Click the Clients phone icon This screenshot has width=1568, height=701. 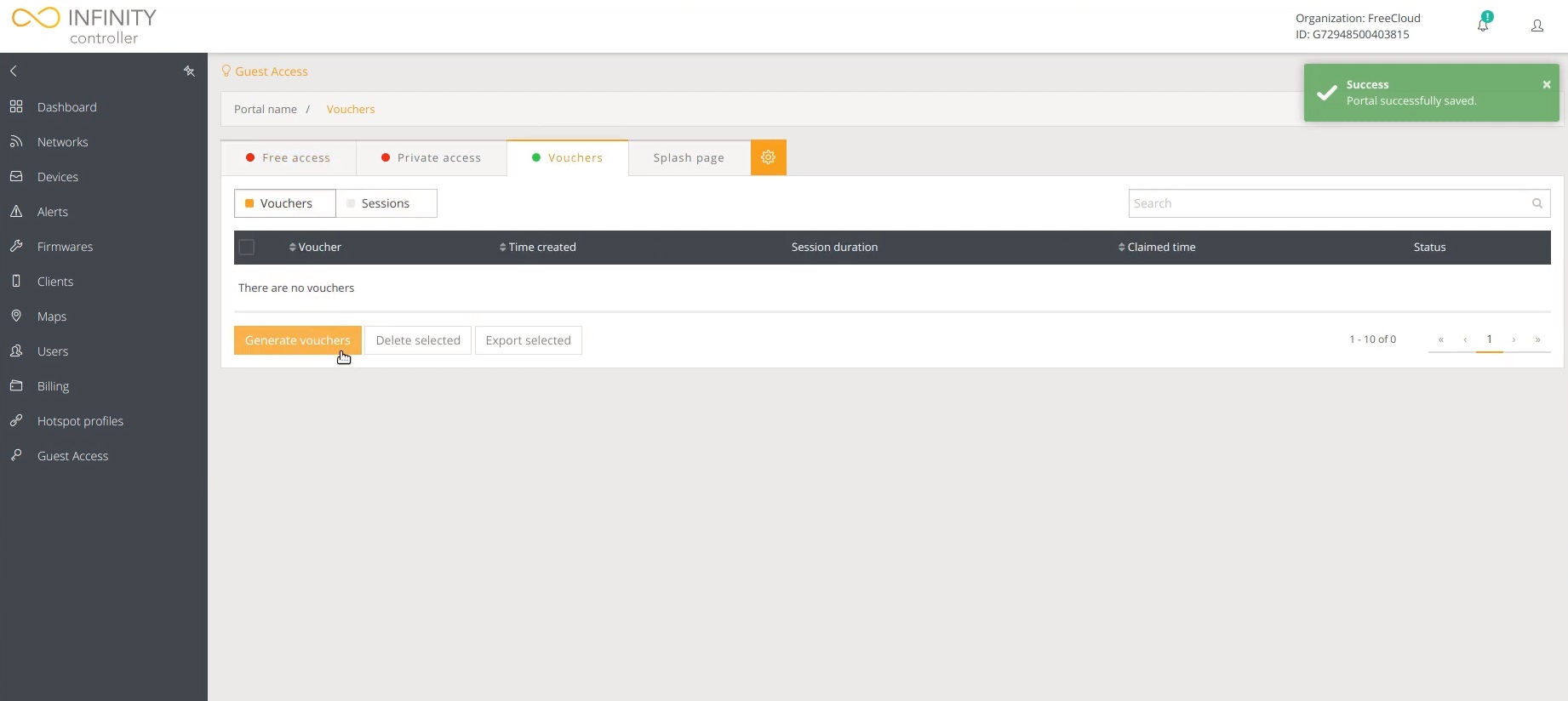(x=16, y=282)
